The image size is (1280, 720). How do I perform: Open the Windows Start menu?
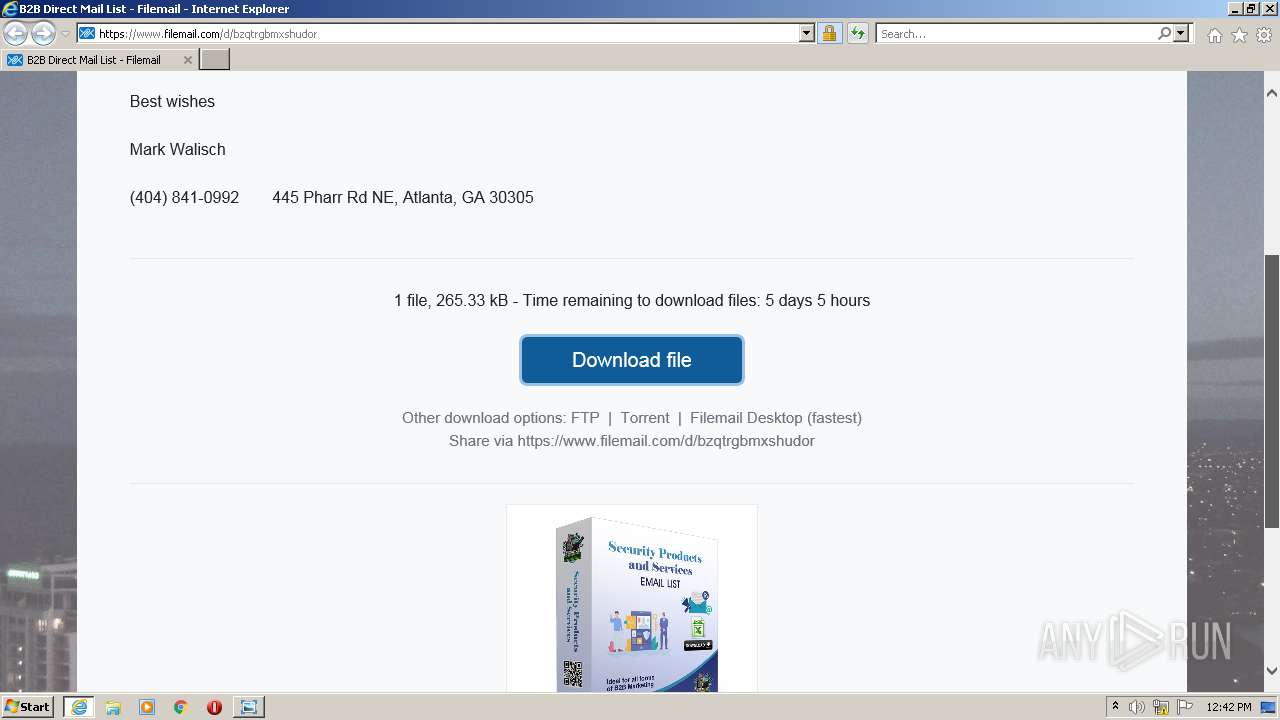click(28, 707)
